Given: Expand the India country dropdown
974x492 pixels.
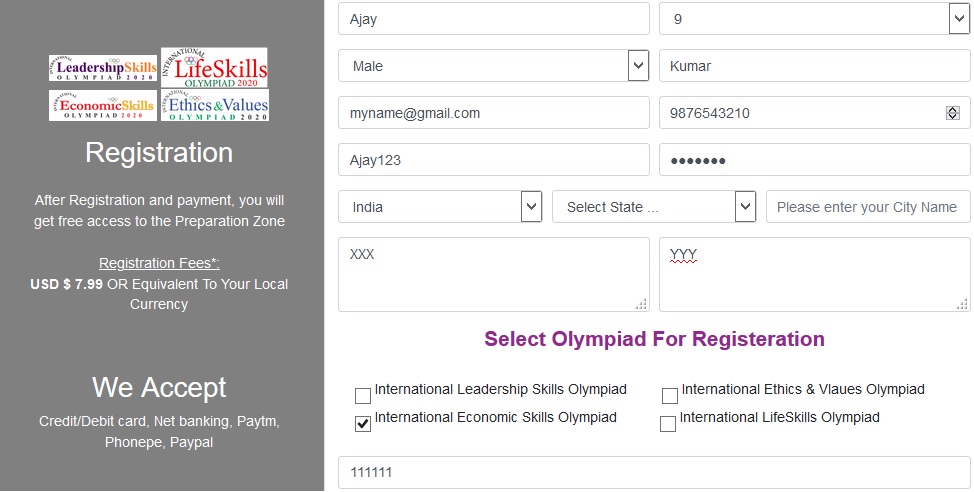Looking at the screenshot, I should coord(440,207).
